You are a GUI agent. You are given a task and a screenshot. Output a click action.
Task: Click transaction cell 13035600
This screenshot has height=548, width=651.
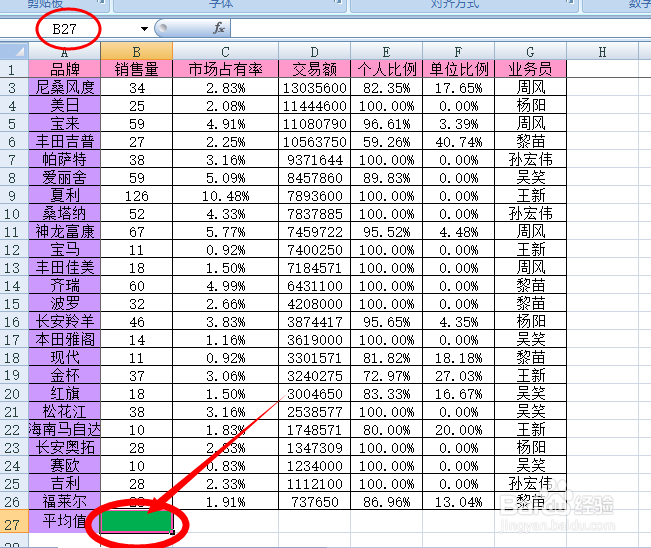pyautogui.click(x=314, y=87)
